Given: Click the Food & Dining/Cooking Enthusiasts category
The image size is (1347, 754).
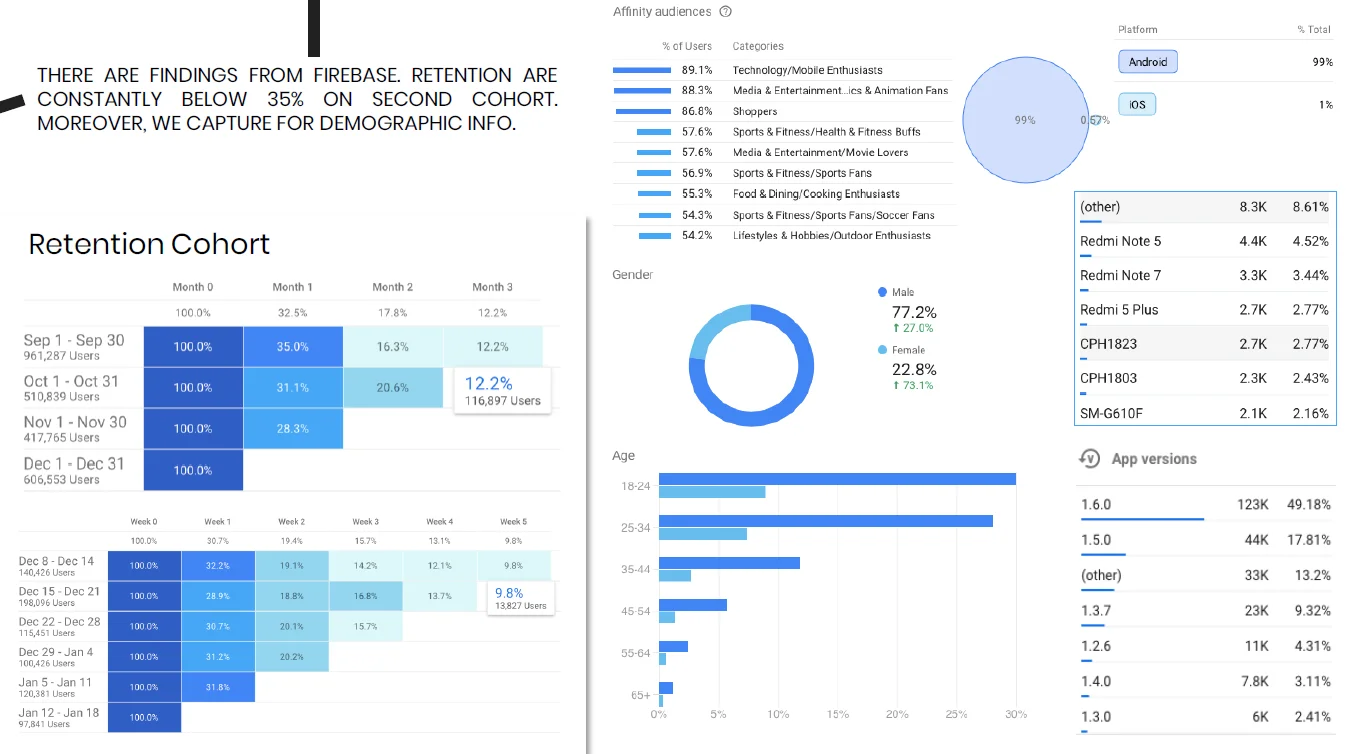Looking at the screenshot, I should 816,194.
